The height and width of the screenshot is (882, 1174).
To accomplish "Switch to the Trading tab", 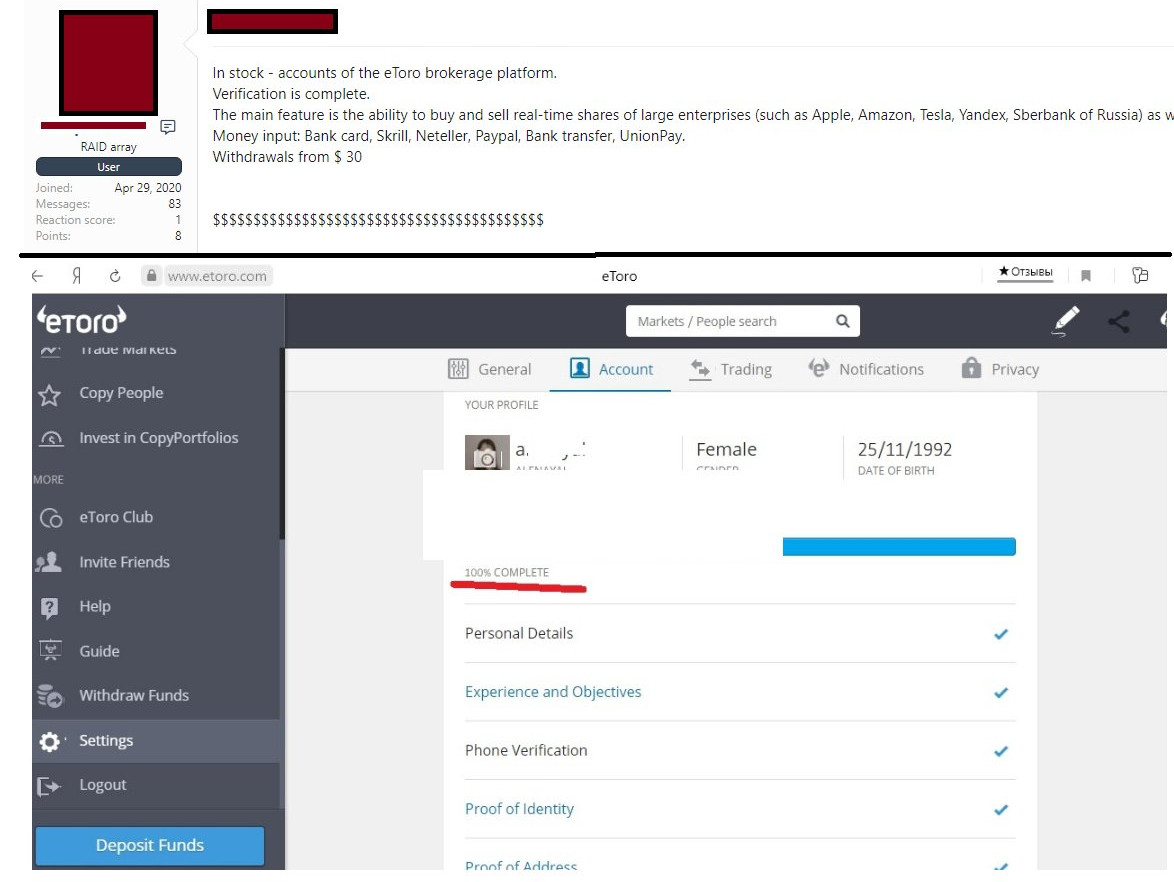I will click(x=731, y=369).
